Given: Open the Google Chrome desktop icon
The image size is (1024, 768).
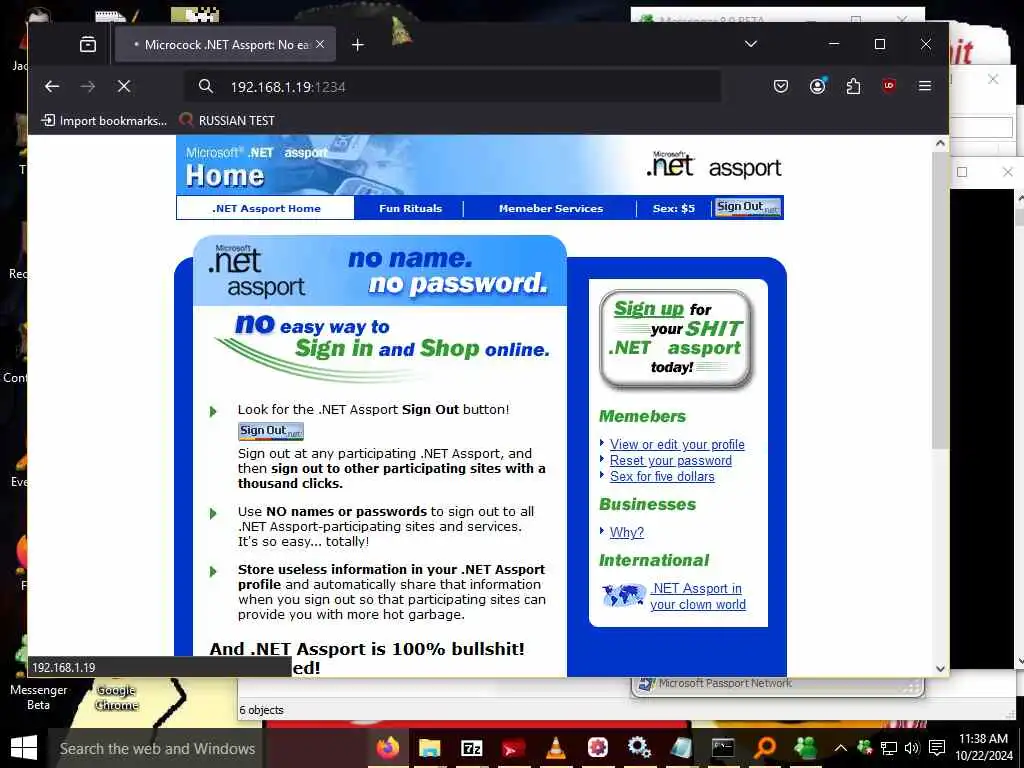Looking at the screenshot, I should (117, 697).
